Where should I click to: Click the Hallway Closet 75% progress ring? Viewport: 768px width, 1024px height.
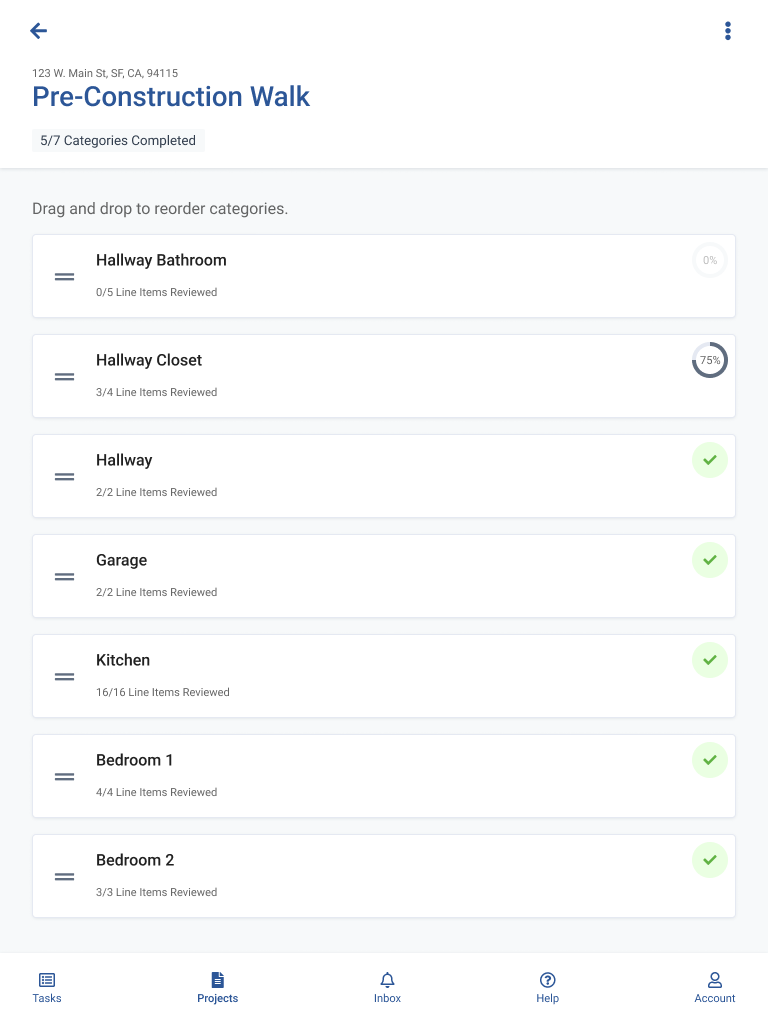click(x=710, y=360)
